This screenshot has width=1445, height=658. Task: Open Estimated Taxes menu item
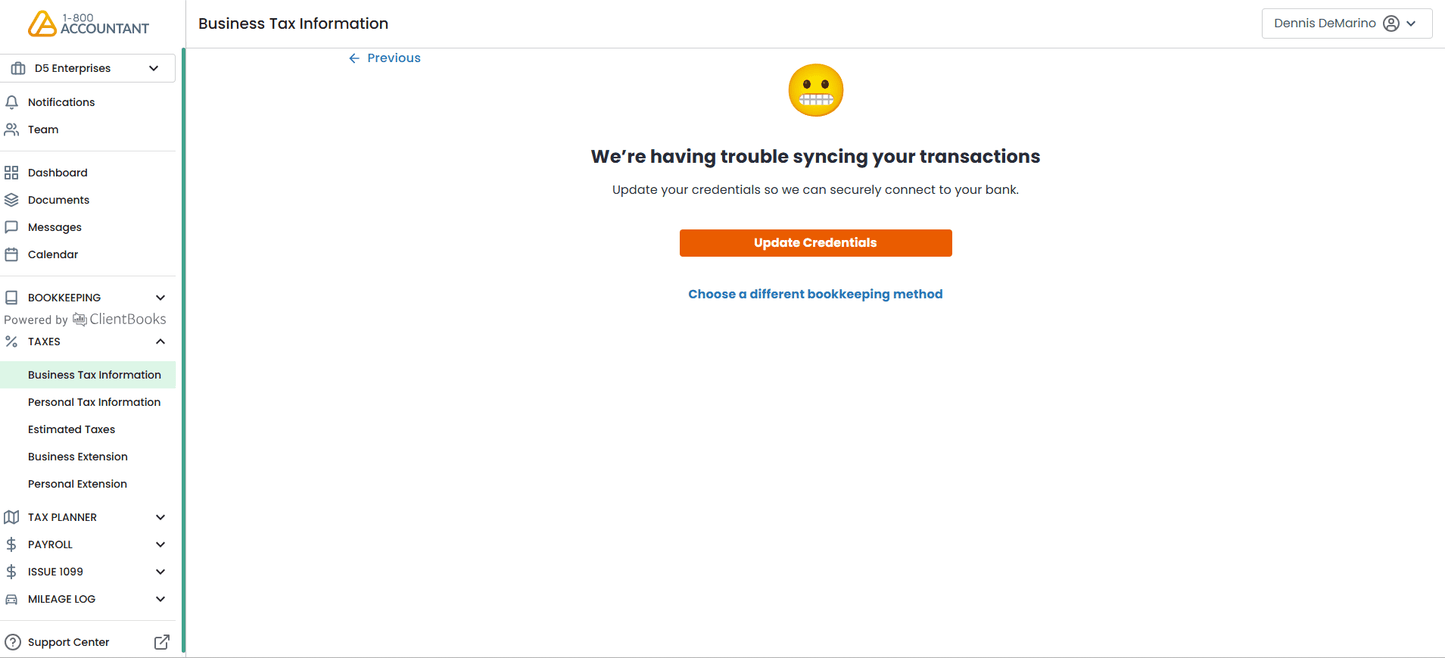(x=71, y=429)
